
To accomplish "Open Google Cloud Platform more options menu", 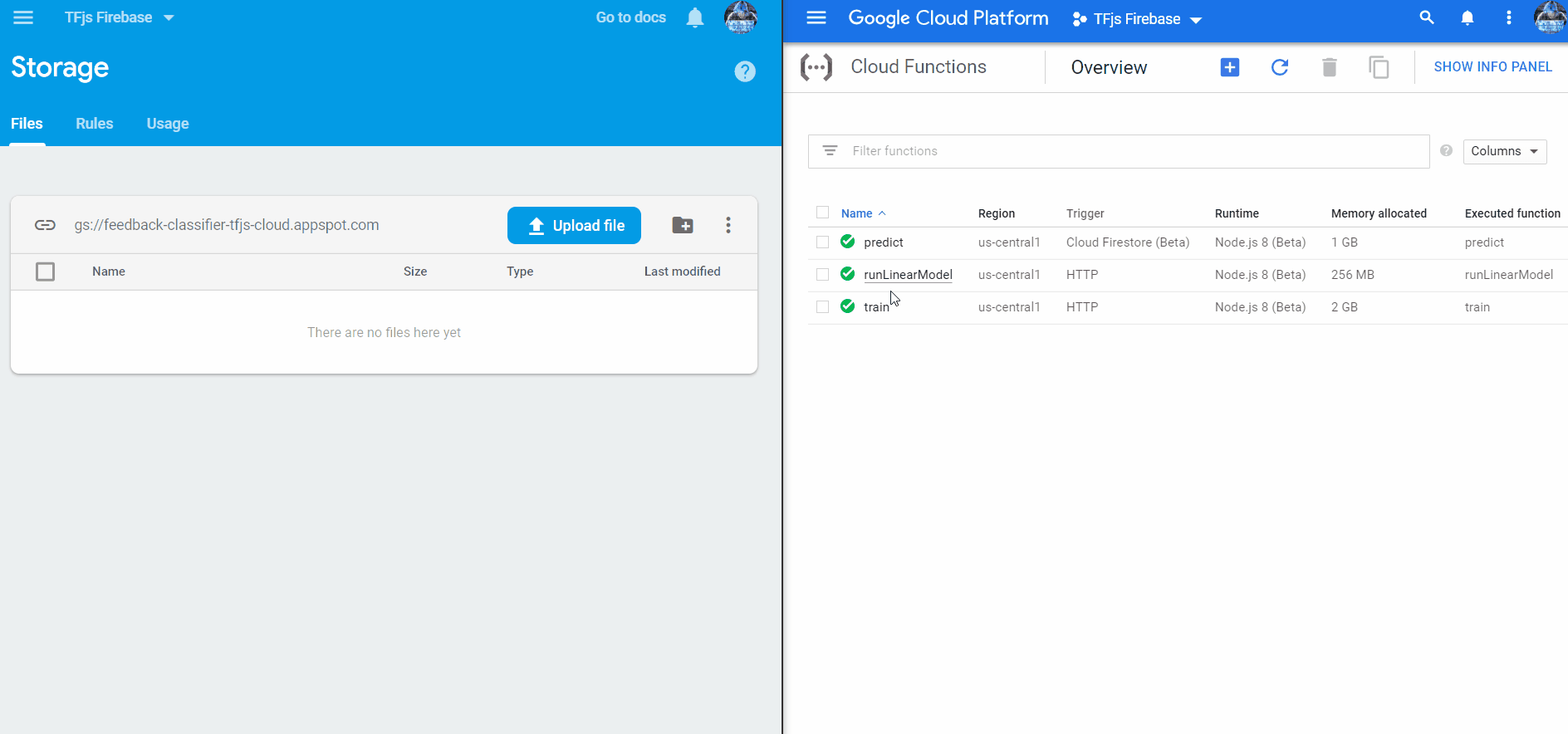I will click(x=1509, y=17).
